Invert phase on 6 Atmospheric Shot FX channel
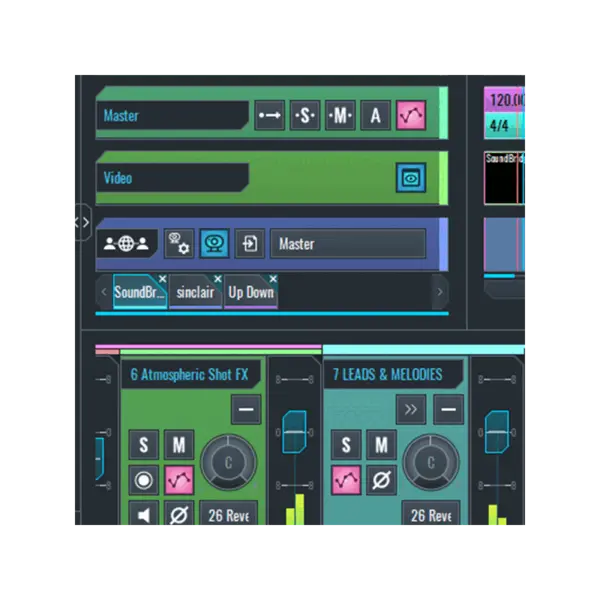Viewport: 600px width, 600px height. click(179, 514)
